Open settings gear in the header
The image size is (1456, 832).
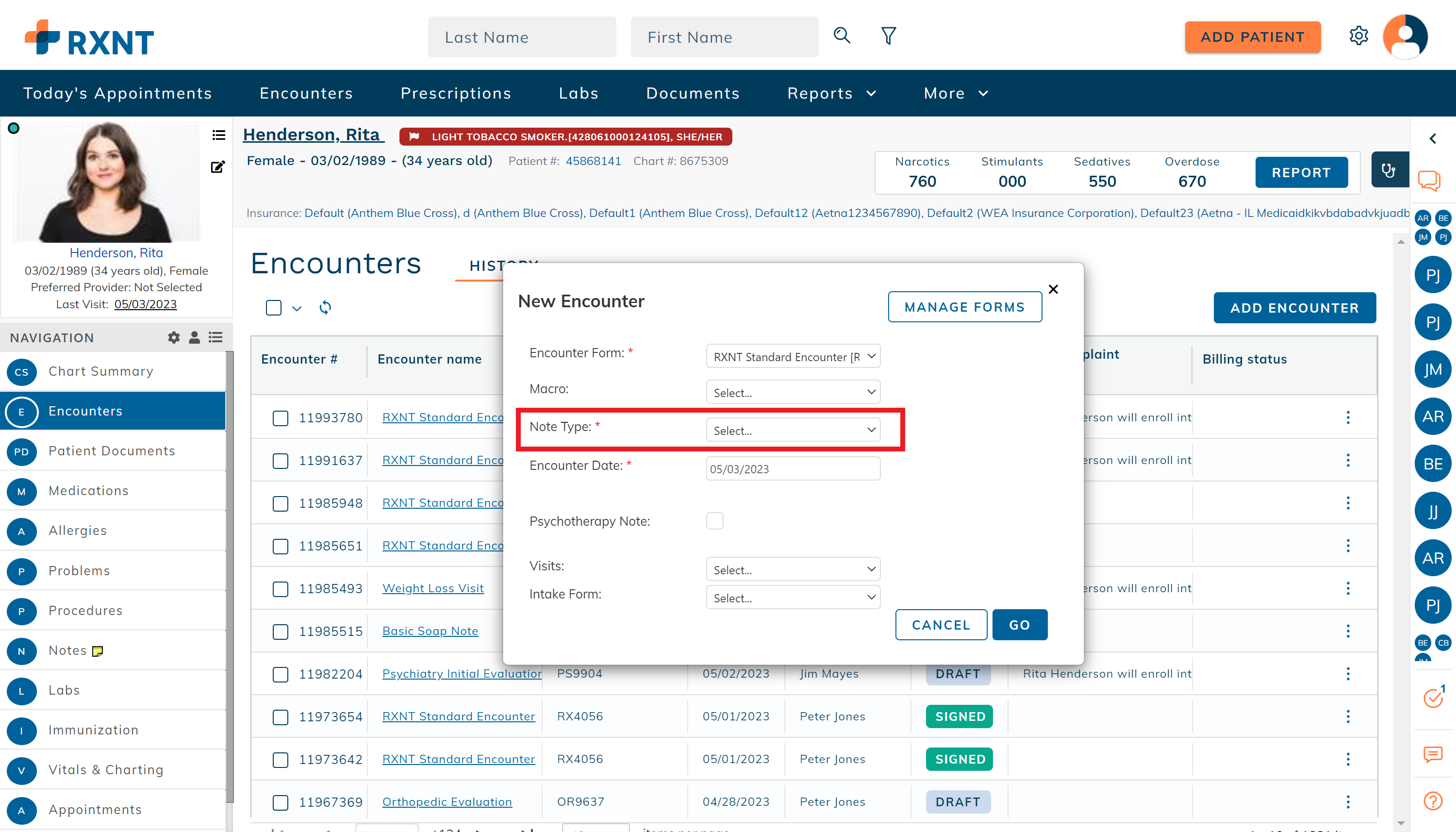tap(1358, 36)
